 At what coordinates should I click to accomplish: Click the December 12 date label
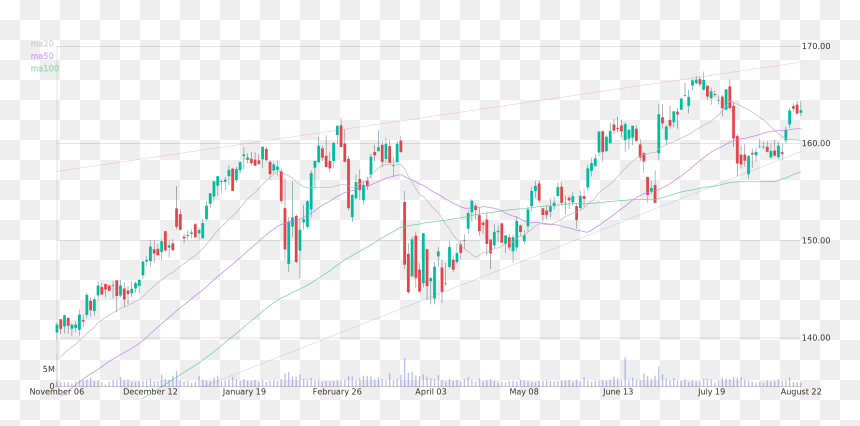149,392
